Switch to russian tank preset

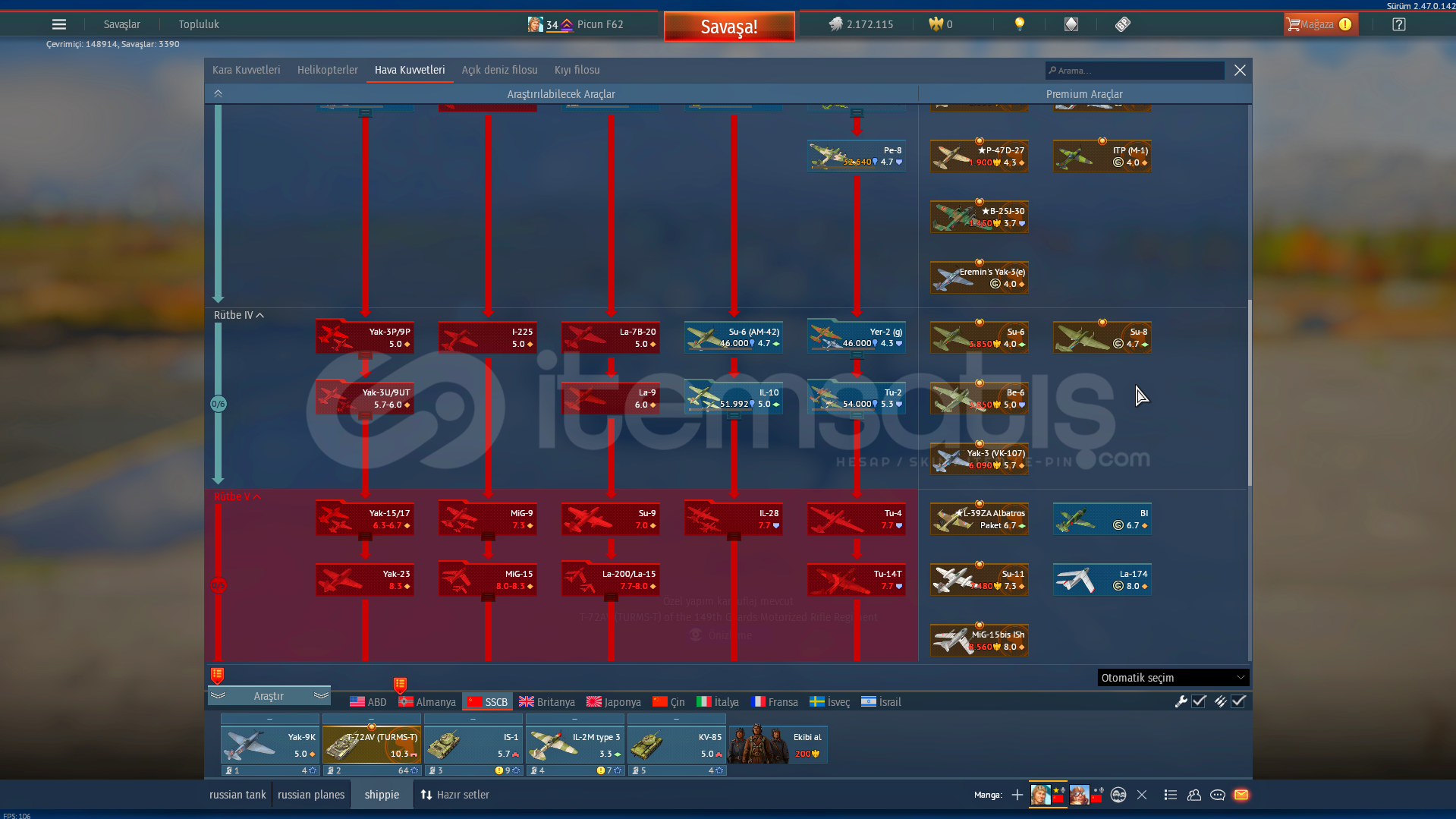coord(237,794)
